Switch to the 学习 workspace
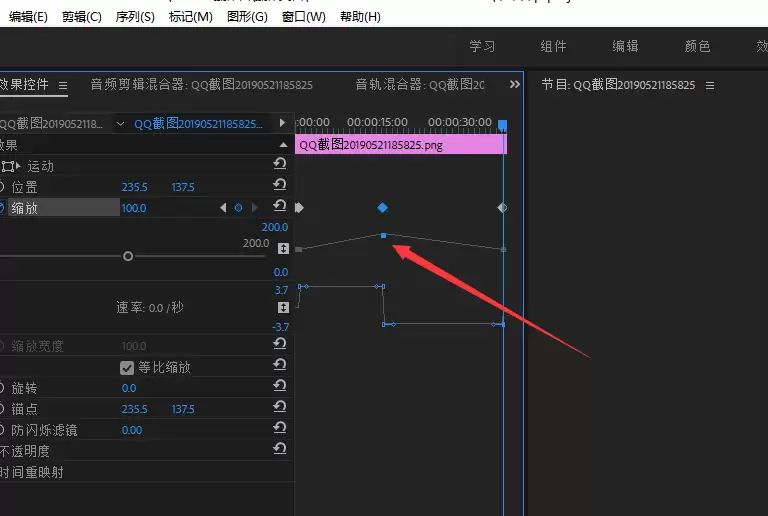The height and width of the screenshot is (516, 768). point(482,47)
